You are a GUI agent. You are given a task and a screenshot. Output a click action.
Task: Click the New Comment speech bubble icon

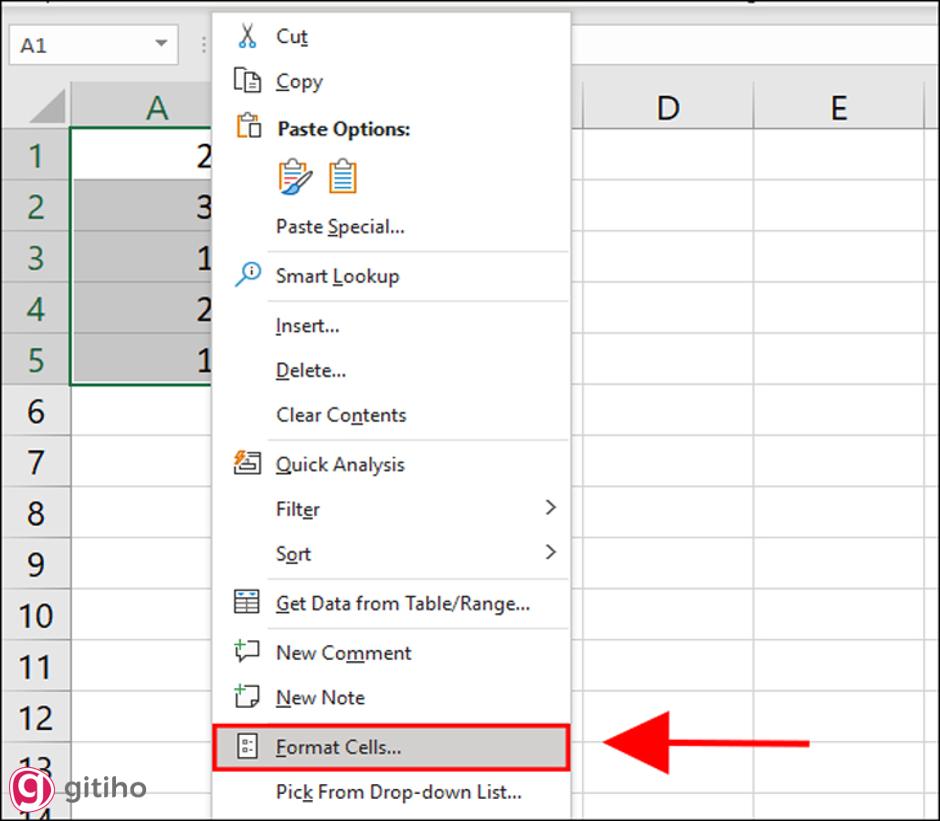(247, 652)
